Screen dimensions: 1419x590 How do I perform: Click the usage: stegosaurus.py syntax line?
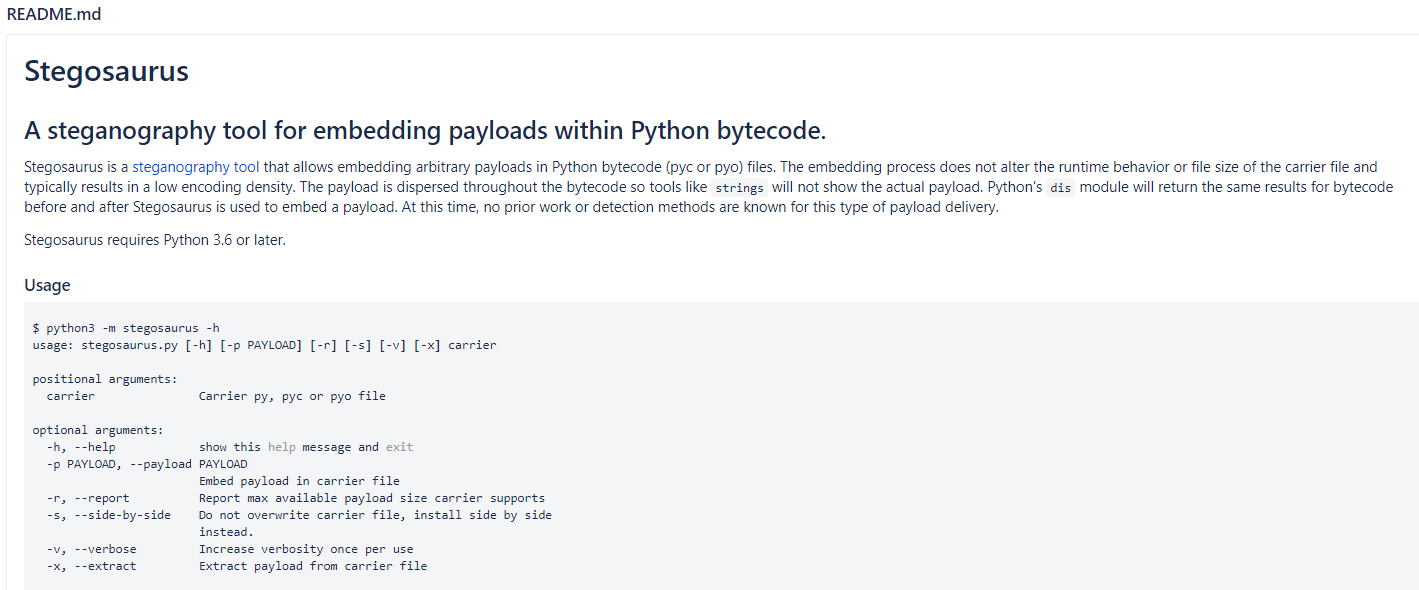[x=264, y=345]
